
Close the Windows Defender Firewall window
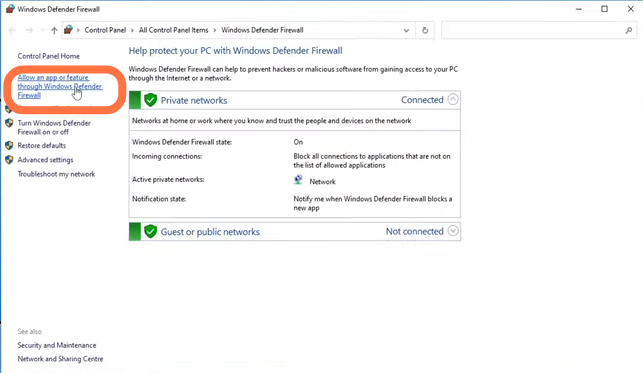pyautogui.click(x=631, y=9)
